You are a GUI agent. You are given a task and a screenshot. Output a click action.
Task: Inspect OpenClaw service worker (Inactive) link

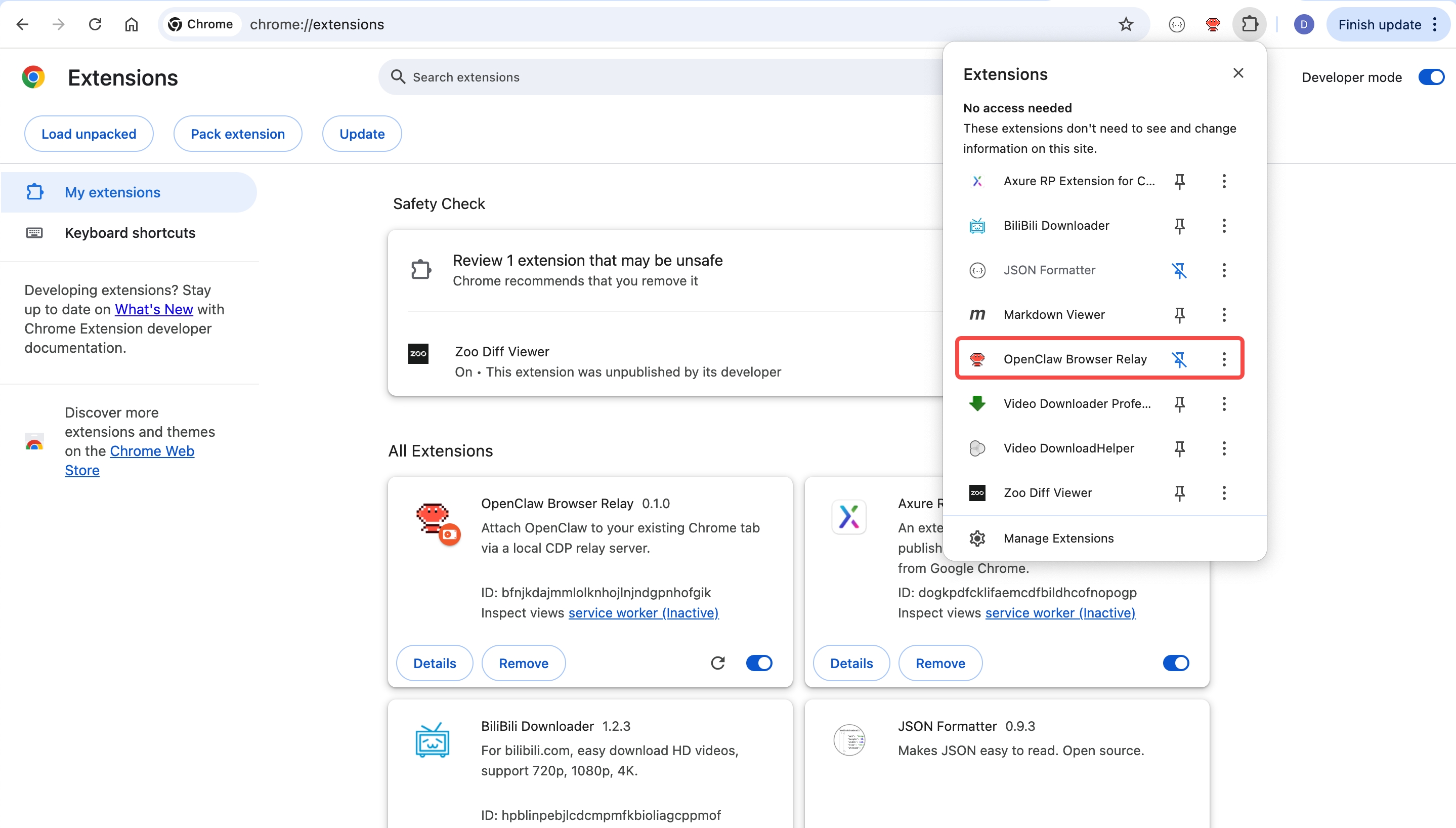(x=644, y=613)
